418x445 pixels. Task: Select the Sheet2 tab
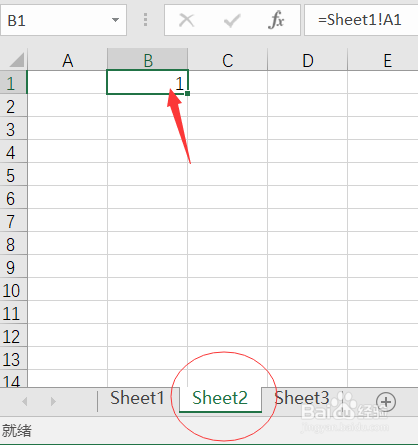(x=220, y=398)
